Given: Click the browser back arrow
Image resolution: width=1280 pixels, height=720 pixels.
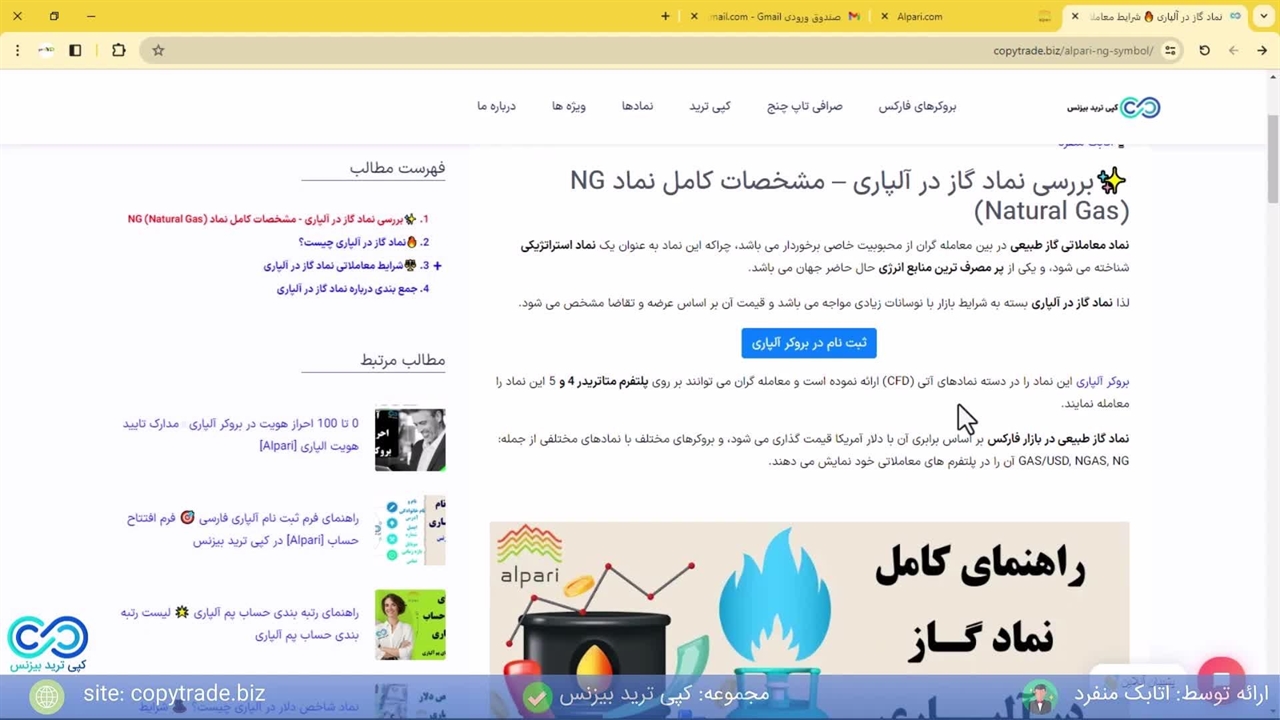Looking at the screenshot, I should (x=1262, y=50).
